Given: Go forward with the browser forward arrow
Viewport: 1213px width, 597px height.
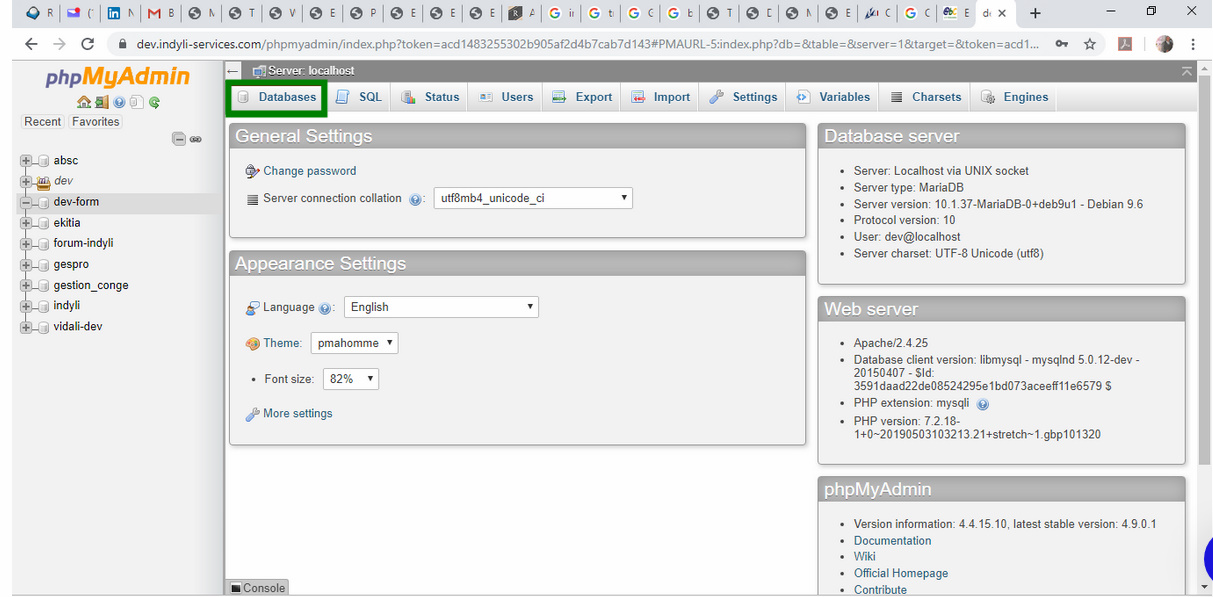Looking at the screenshot, I should coord(59,44).
